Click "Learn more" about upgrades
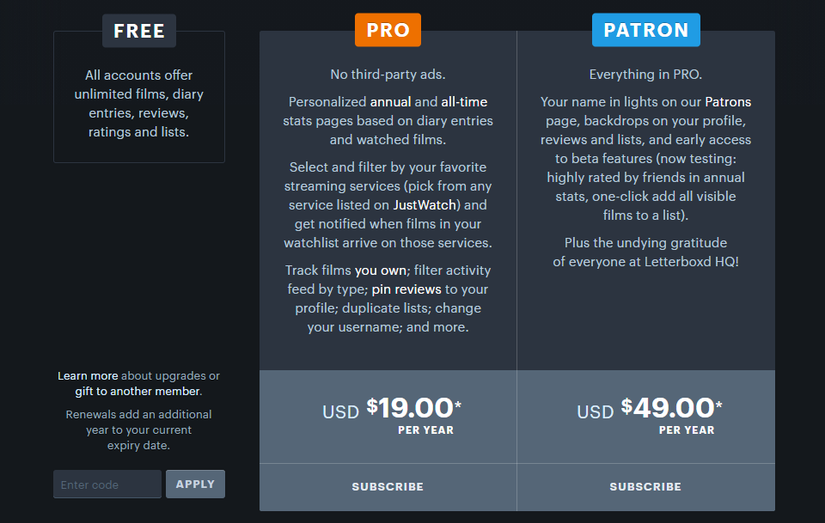The width and height of the screenshot is (825, 523). pyautogui.click(x=88, y=376)
